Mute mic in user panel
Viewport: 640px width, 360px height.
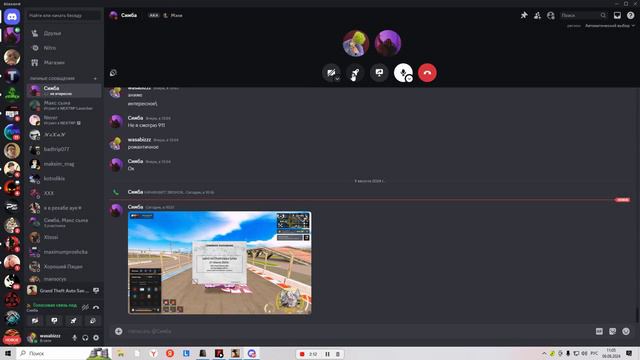pos(74,338)
